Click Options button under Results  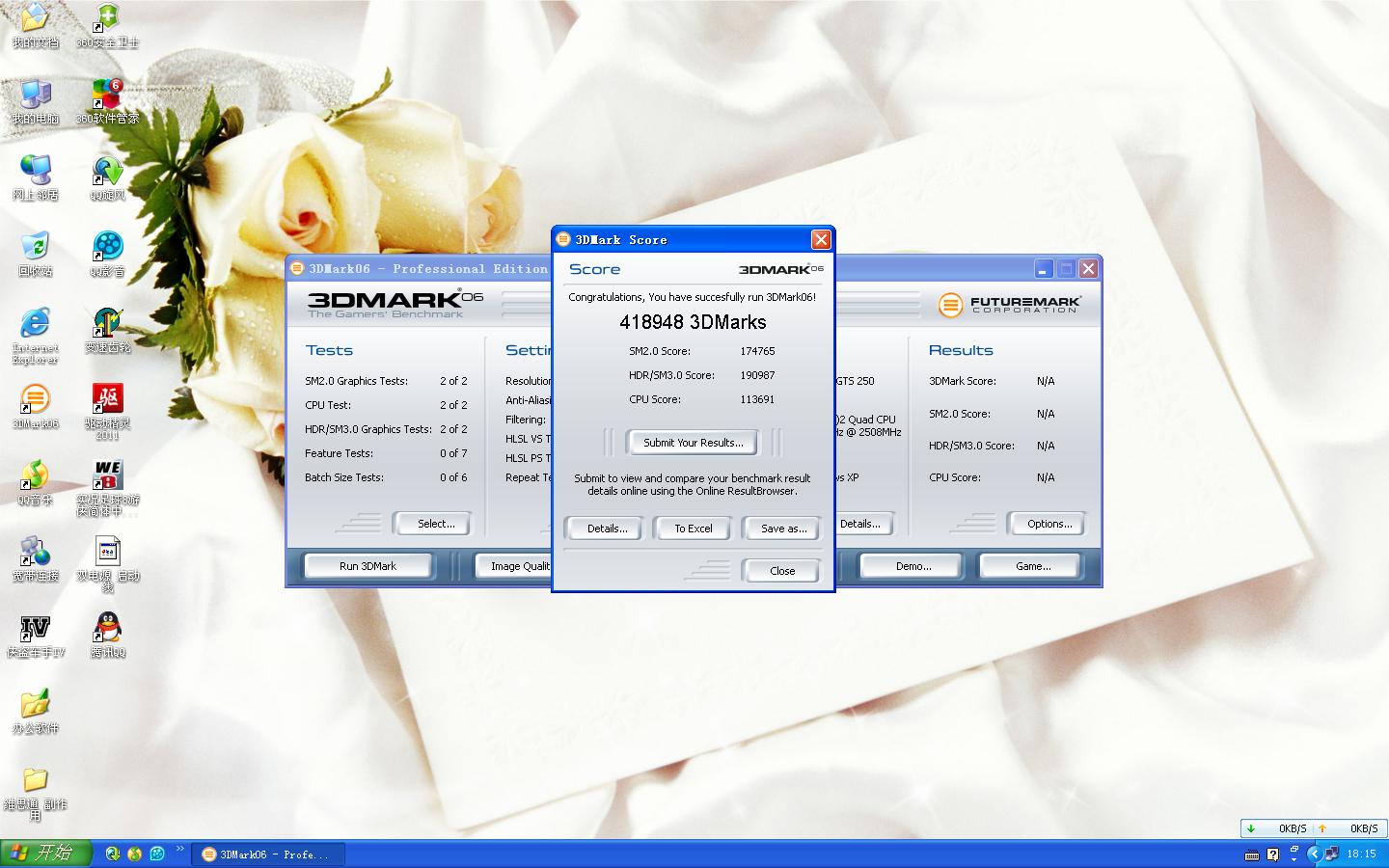tap(1049, 524)
